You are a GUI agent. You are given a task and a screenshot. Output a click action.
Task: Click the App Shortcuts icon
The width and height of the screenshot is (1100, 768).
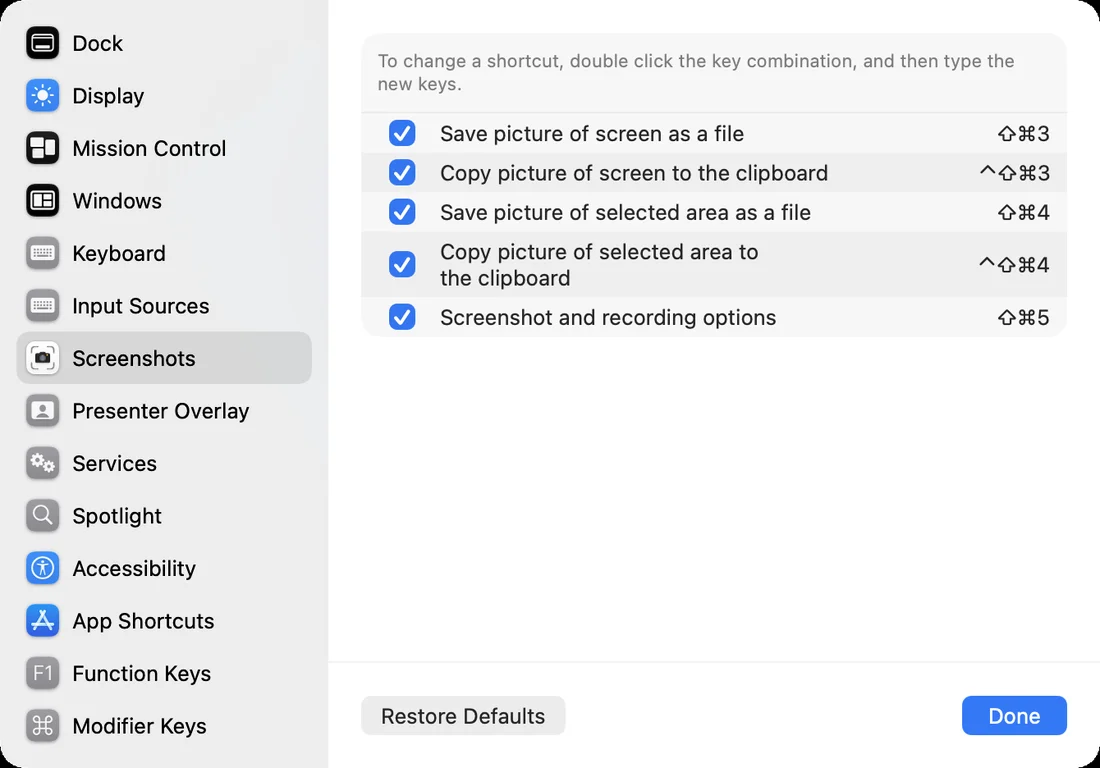click(x=43, y=621)
